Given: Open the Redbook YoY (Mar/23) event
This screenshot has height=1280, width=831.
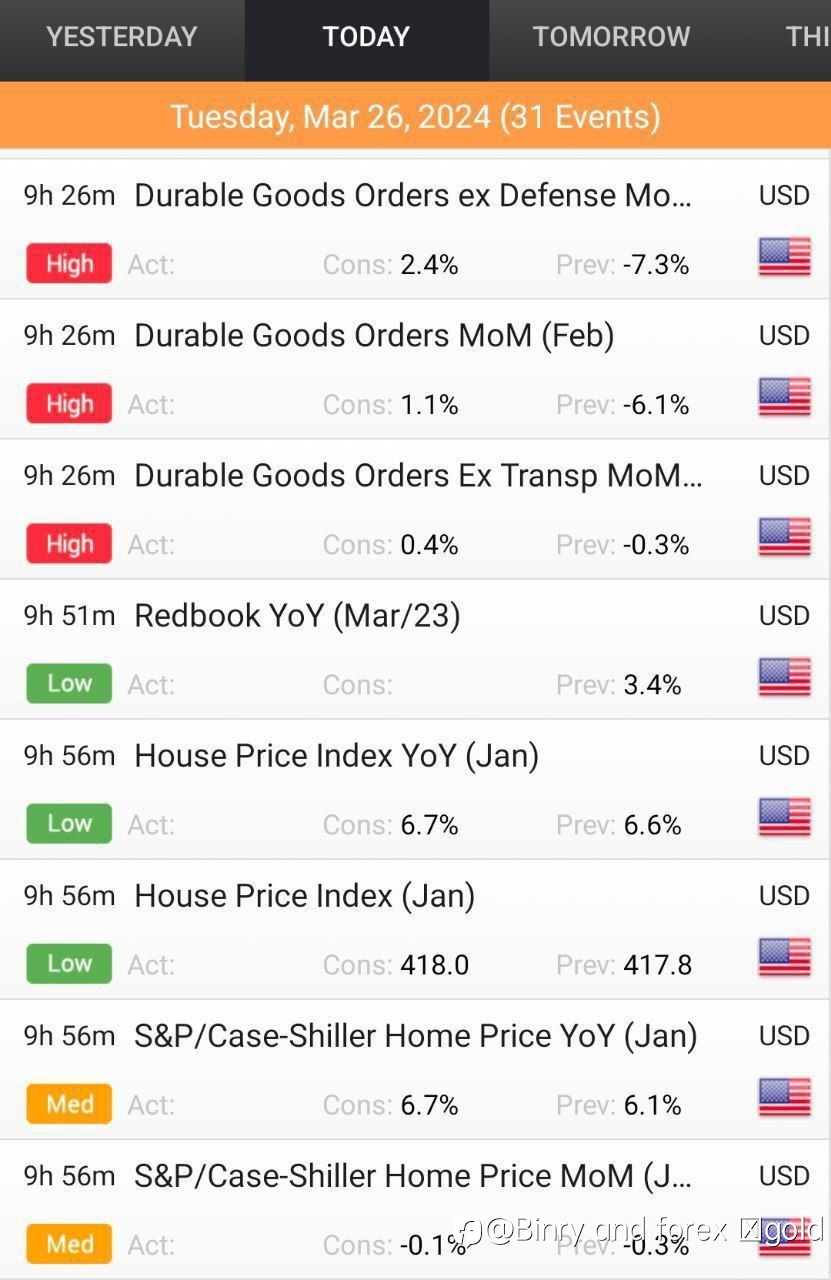Looking at the screenshot, I should pyautogui.click(x=415, y=649).
